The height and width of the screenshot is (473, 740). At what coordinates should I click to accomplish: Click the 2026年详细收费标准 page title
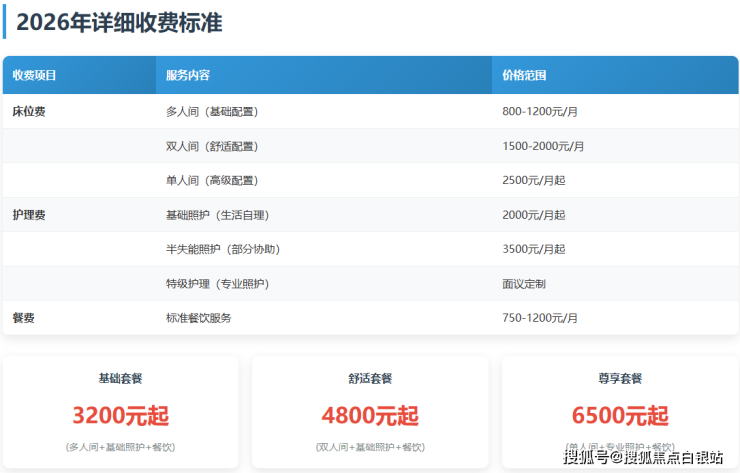click(x=133, y=22)
